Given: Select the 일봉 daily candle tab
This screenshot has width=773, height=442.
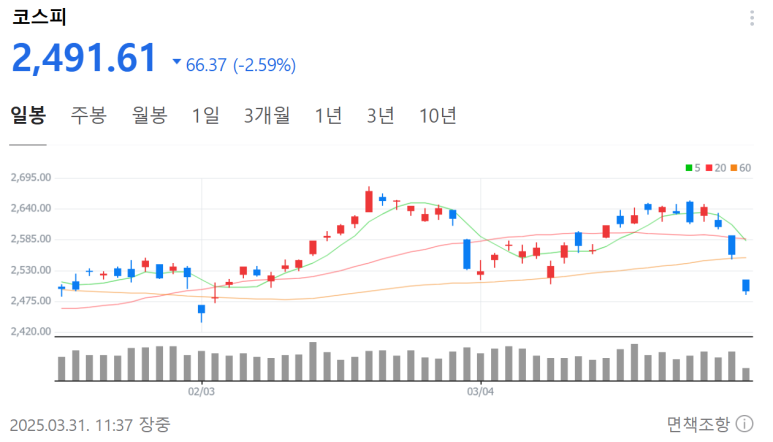Looking at the screenshot, I should (x=28, y=116).
